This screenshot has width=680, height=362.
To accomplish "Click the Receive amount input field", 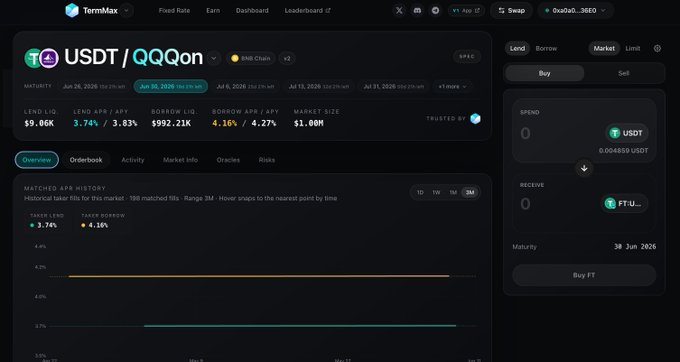I will 557,204.
